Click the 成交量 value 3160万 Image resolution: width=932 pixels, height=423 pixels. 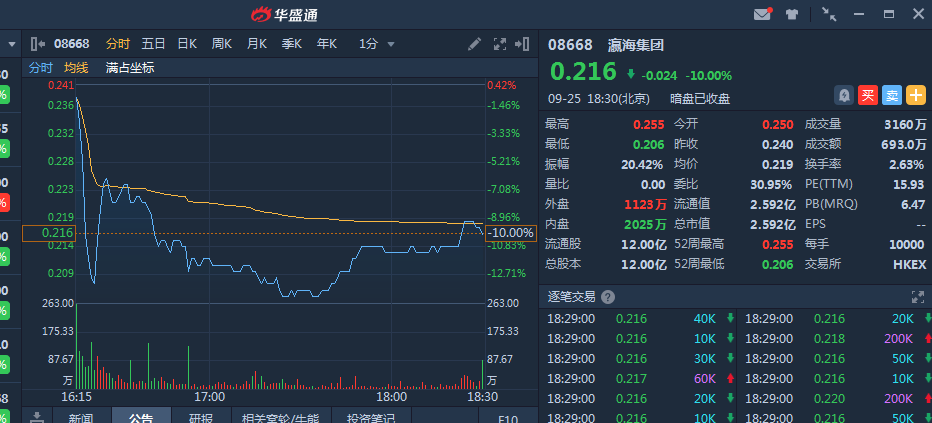click(x=905, y=125)
